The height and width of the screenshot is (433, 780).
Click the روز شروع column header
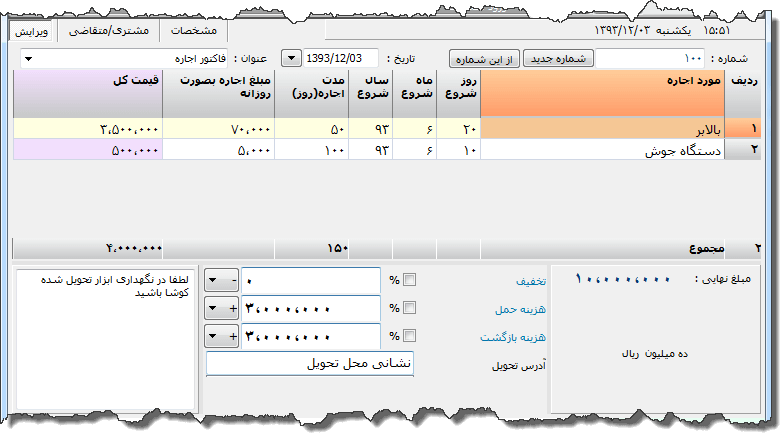click(459, 94)
